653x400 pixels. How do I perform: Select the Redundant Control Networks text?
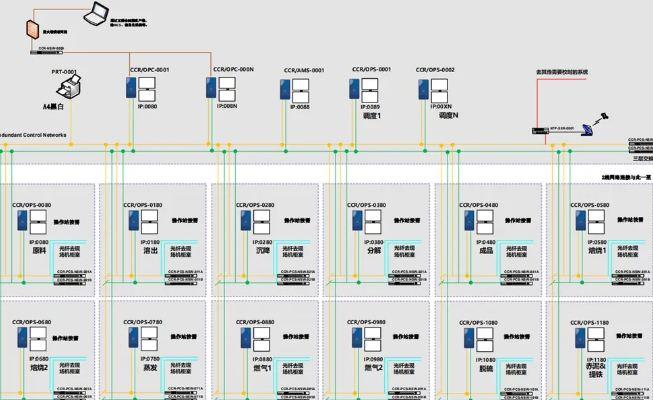click(33, 135)
